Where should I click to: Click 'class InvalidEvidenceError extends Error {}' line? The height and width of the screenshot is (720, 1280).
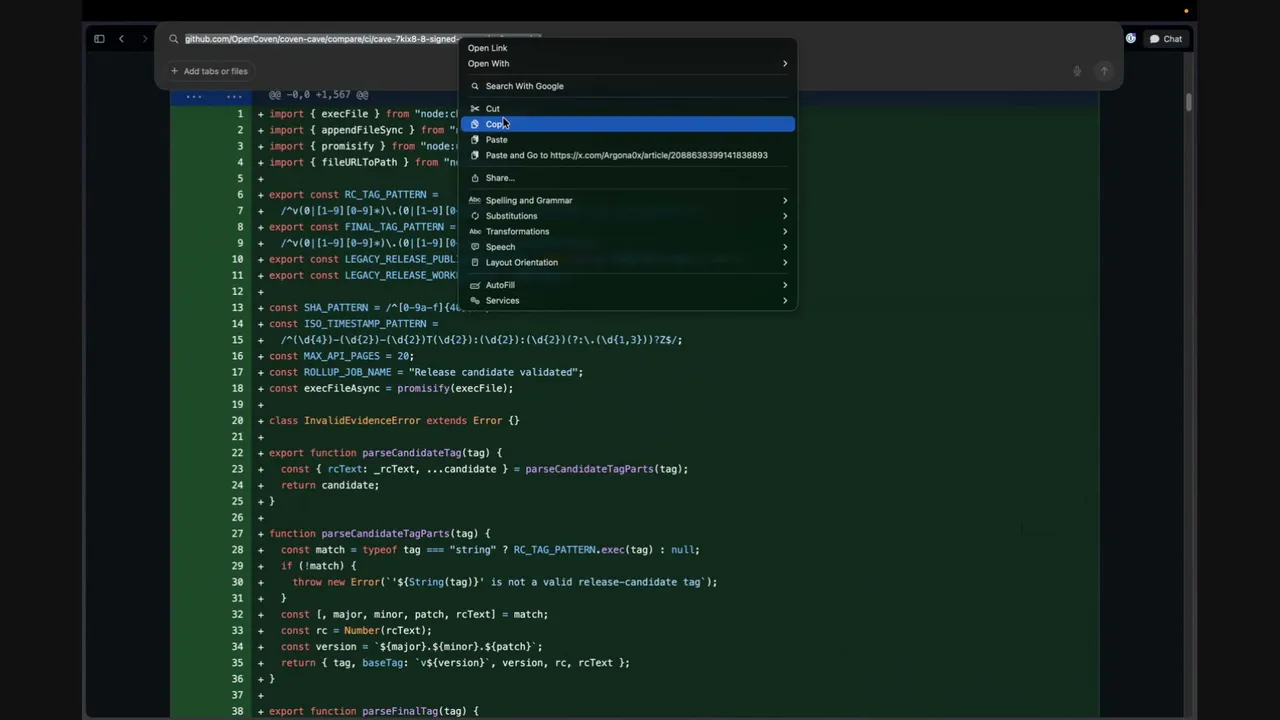394,420
